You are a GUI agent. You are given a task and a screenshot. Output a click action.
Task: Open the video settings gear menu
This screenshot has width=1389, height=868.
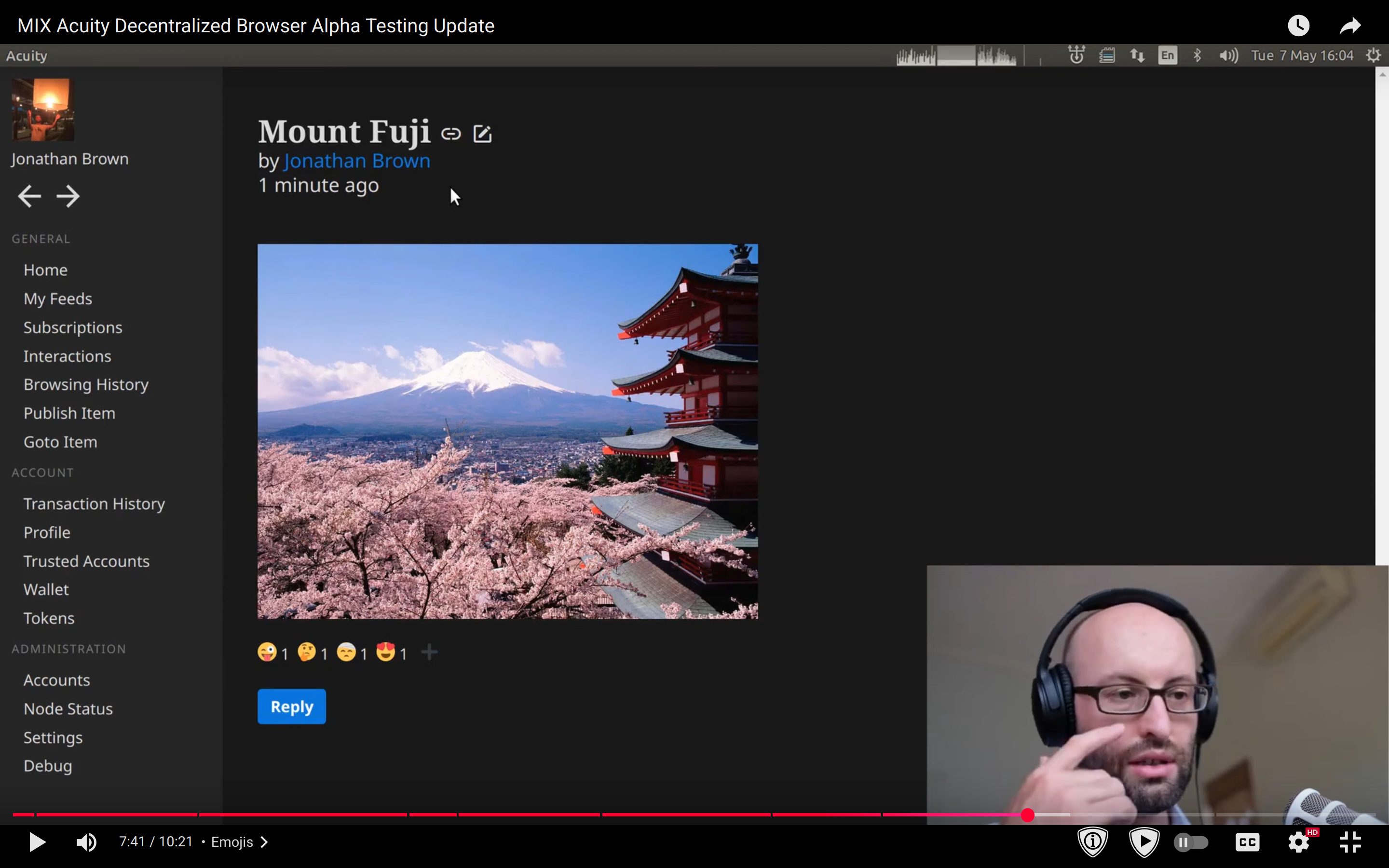[x=1298, y=842]
